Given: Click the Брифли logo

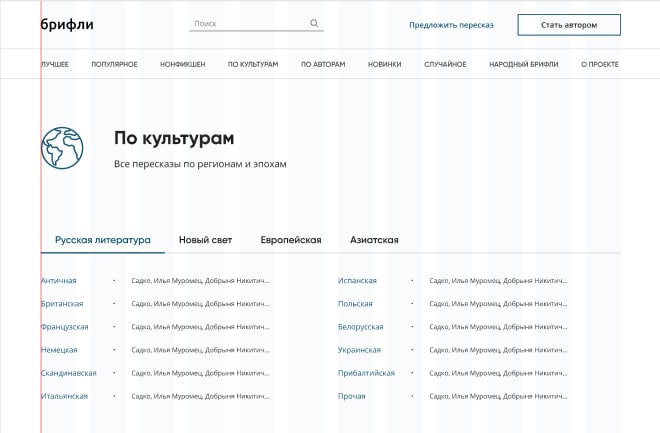Looking at the screenshot, I should click(67, 24).
